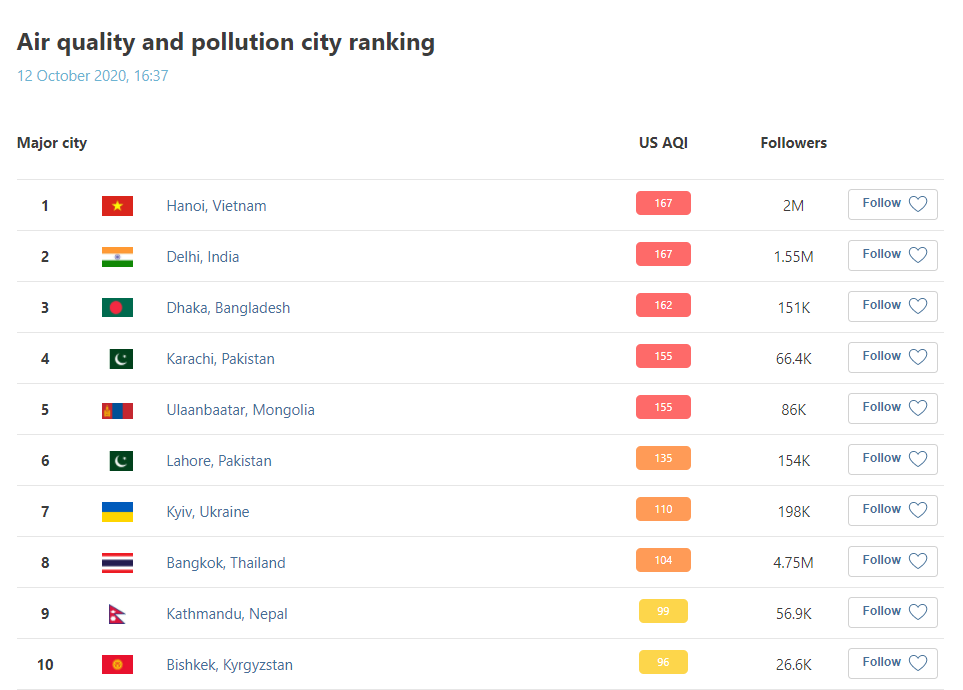This screenshot has width=963, height=690.
Task: Click the red 167 AQI badge for Hanoi
Action: click(x=663, y=203)
